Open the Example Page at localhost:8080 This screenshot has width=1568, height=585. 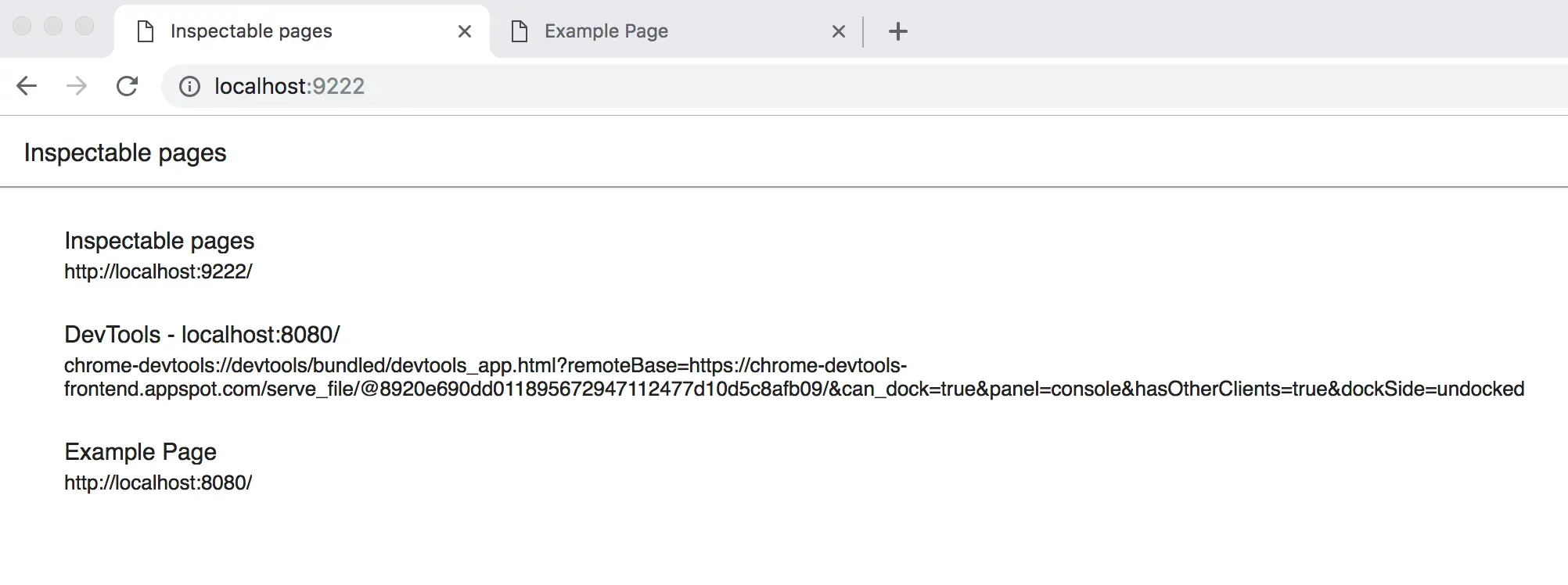coord(140,452)
